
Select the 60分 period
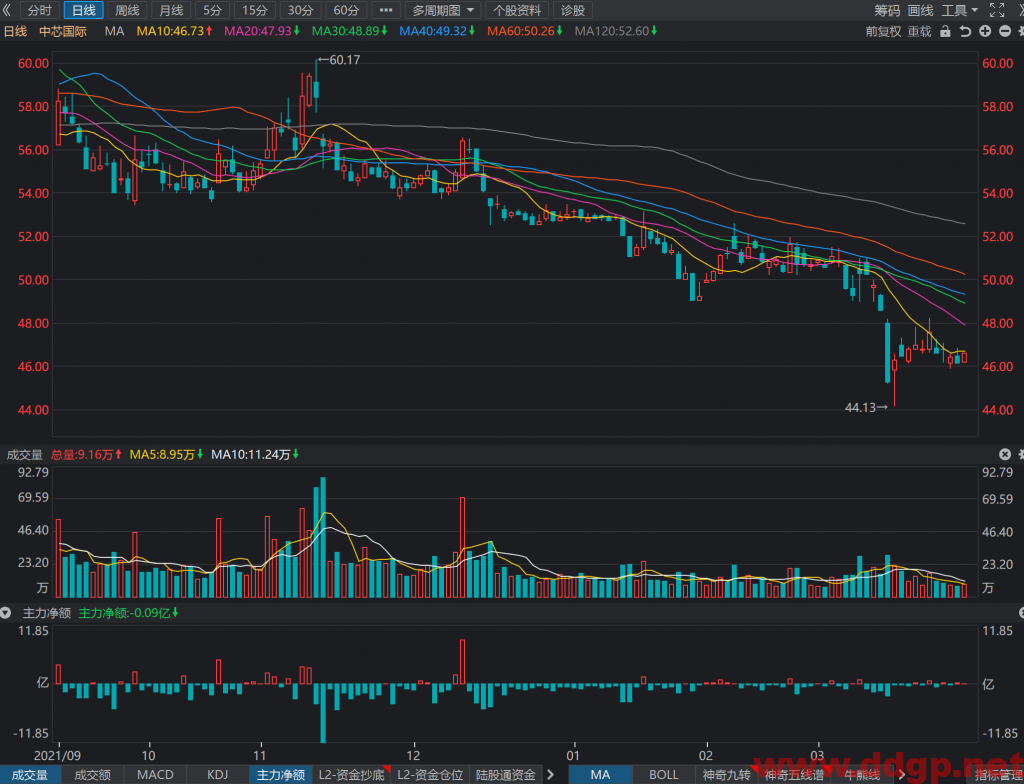tap(346, 10)
